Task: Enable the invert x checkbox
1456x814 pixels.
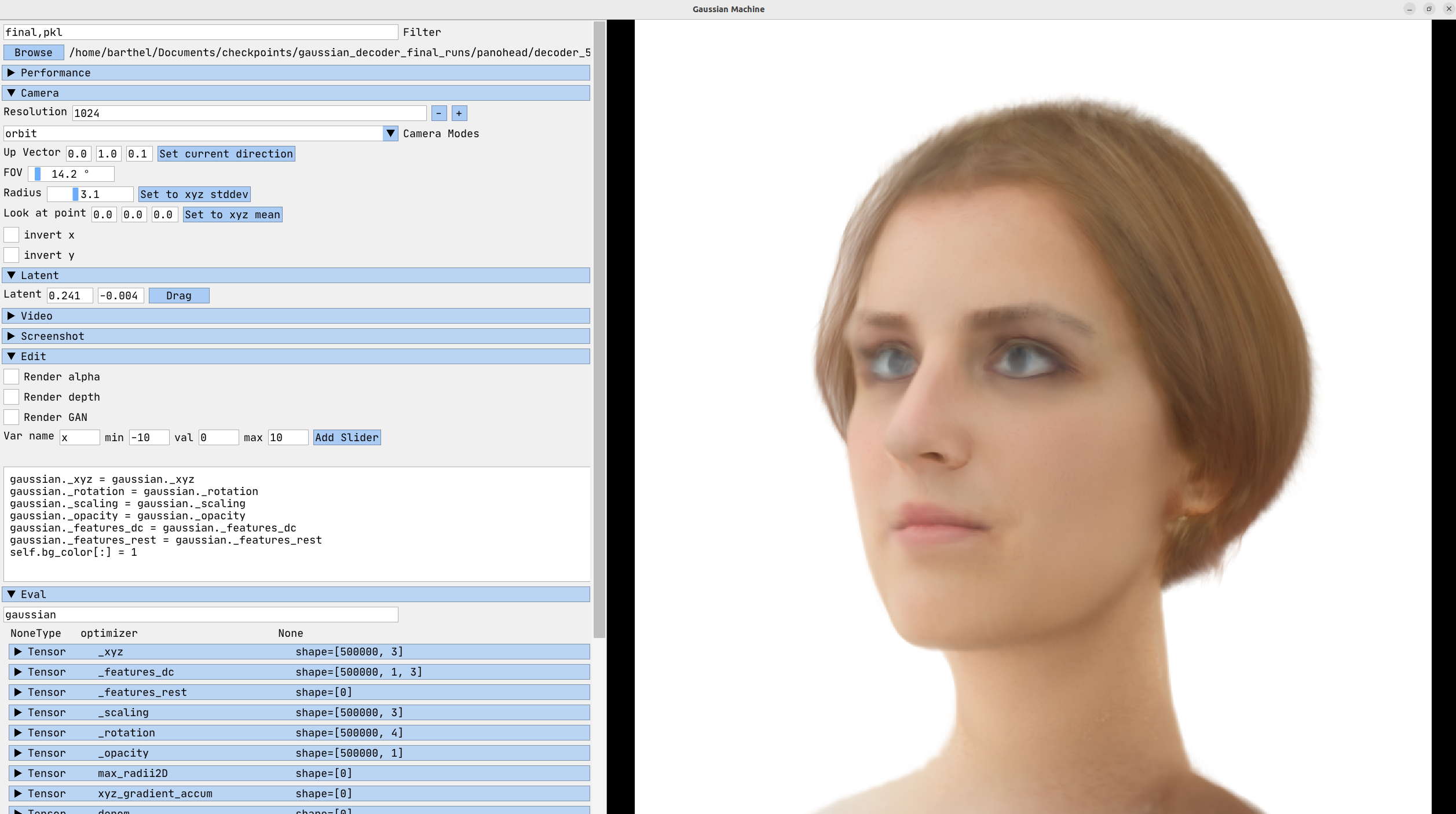Action: 11,235
